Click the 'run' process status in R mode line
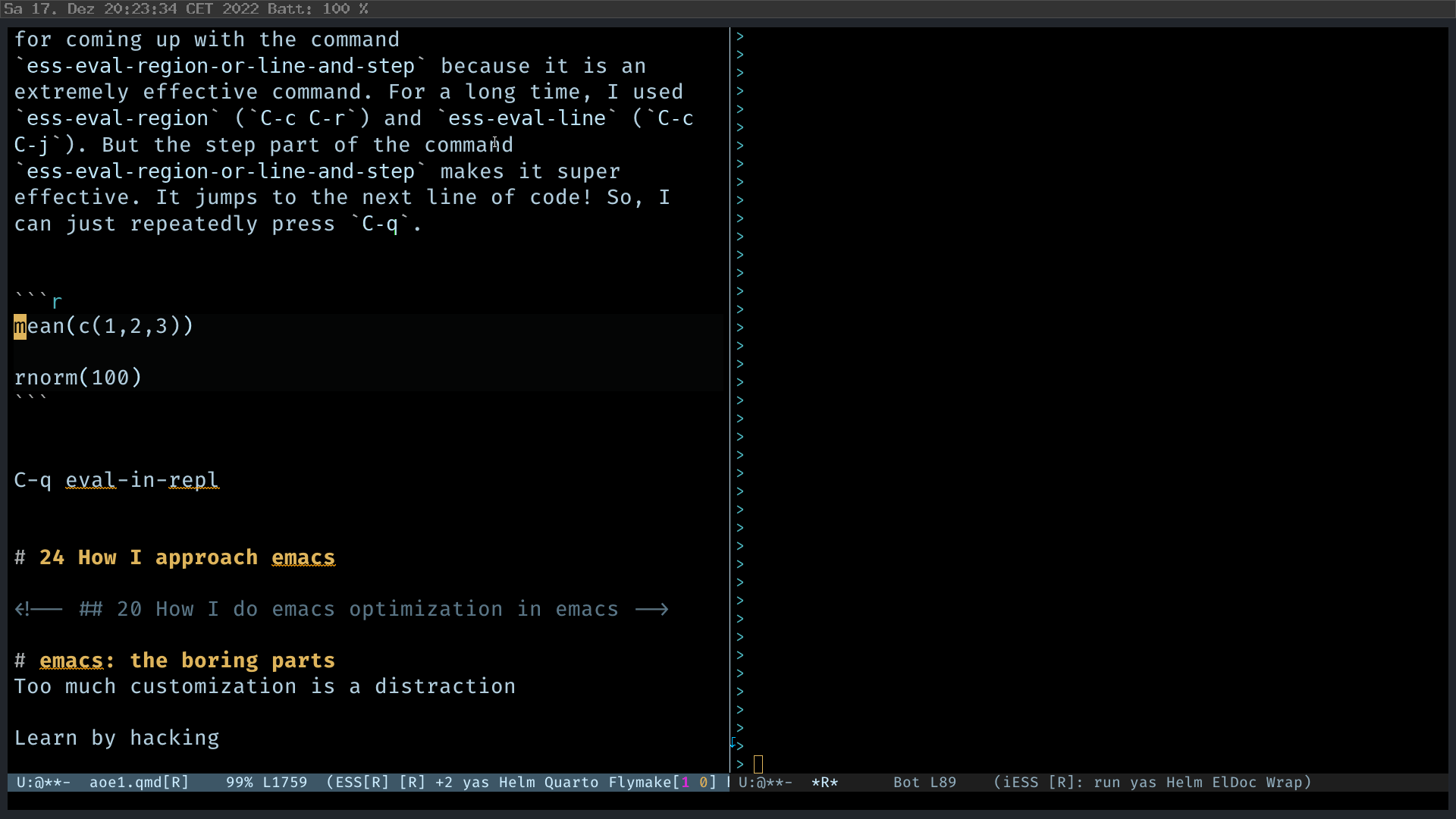This screenshot has width=1456, height=819. tap(1106, 782)
